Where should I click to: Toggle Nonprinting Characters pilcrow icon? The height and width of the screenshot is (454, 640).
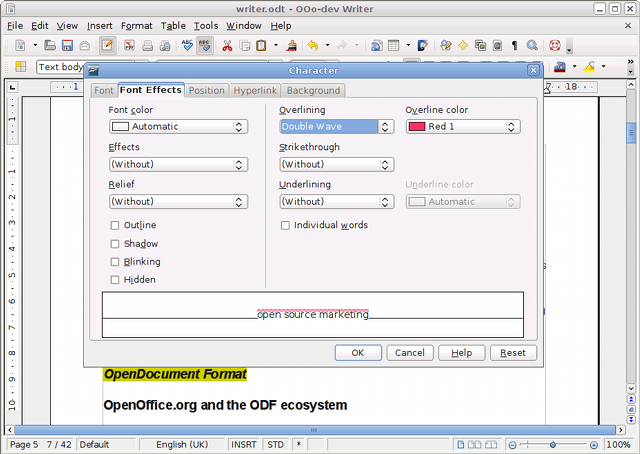pos(514,46)
